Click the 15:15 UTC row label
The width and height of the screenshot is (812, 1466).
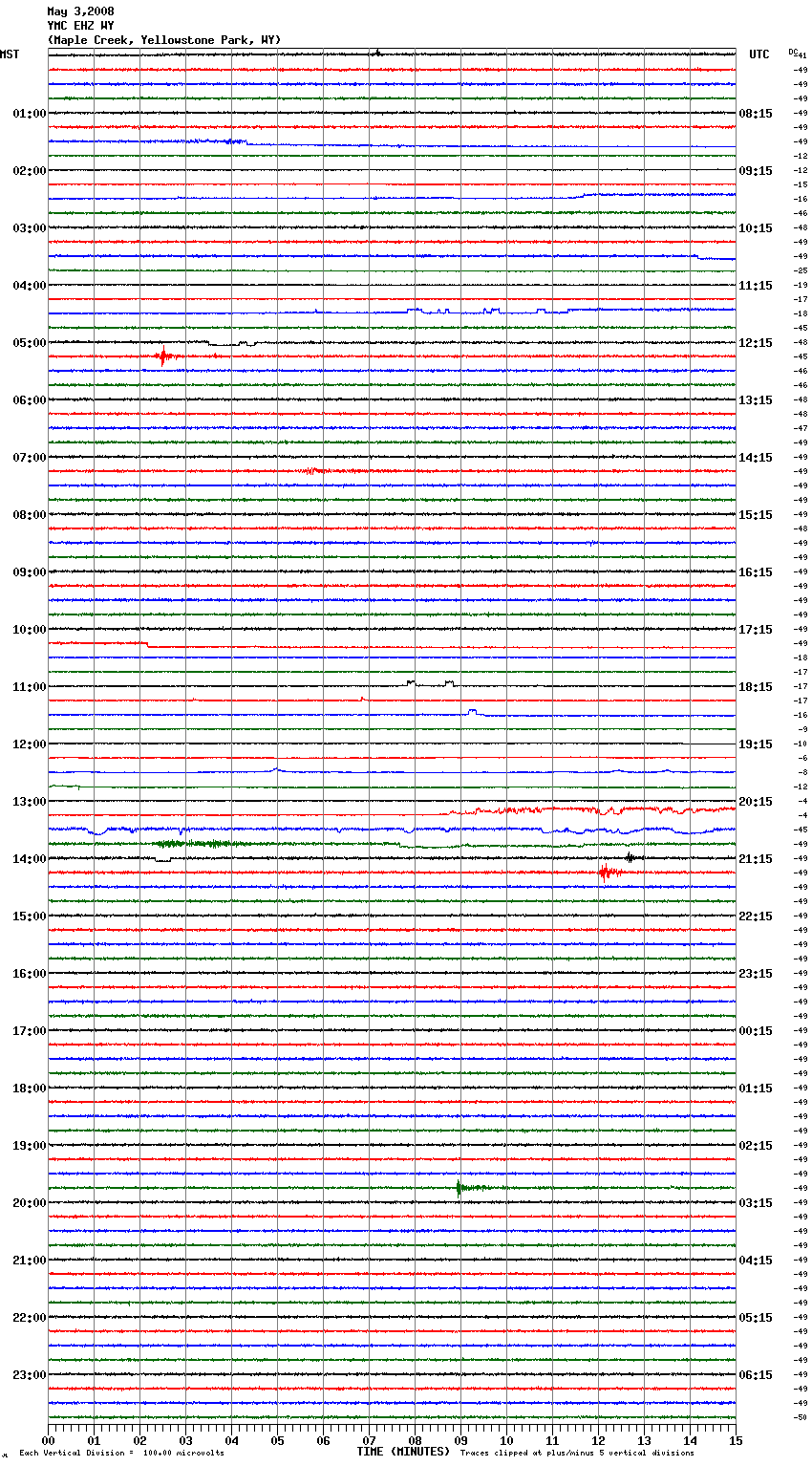756,515
